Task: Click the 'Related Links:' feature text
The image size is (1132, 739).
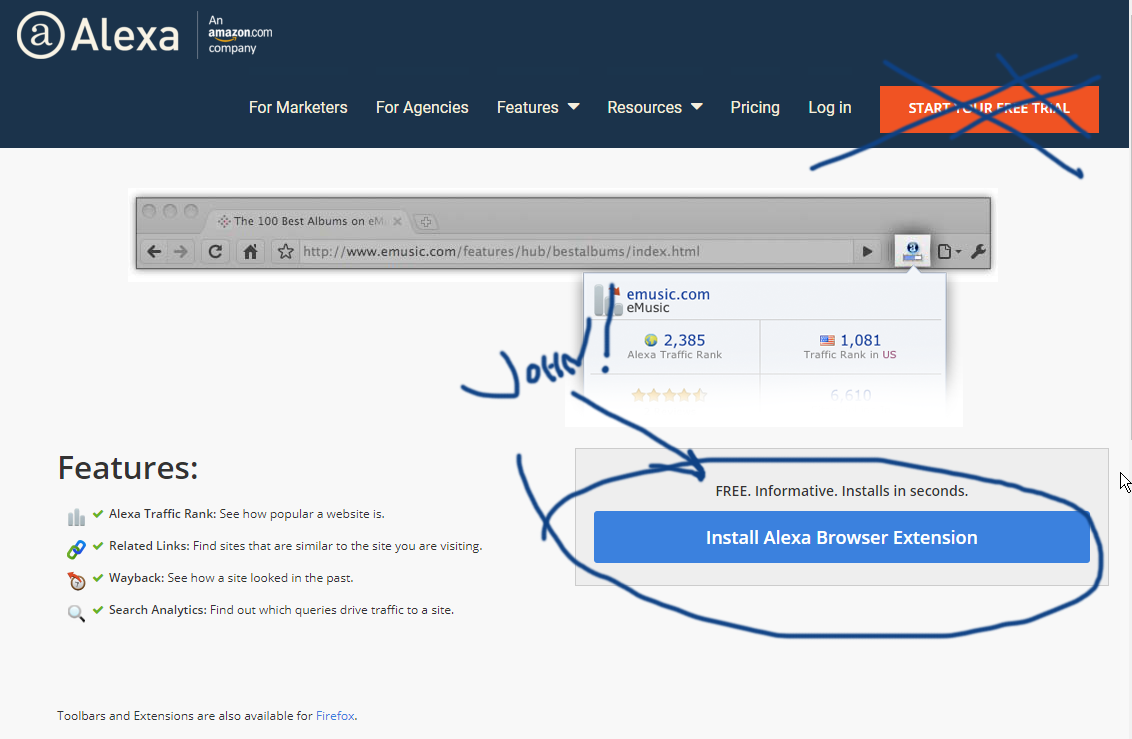Action: pyautogui.click(x=149, y=546)
